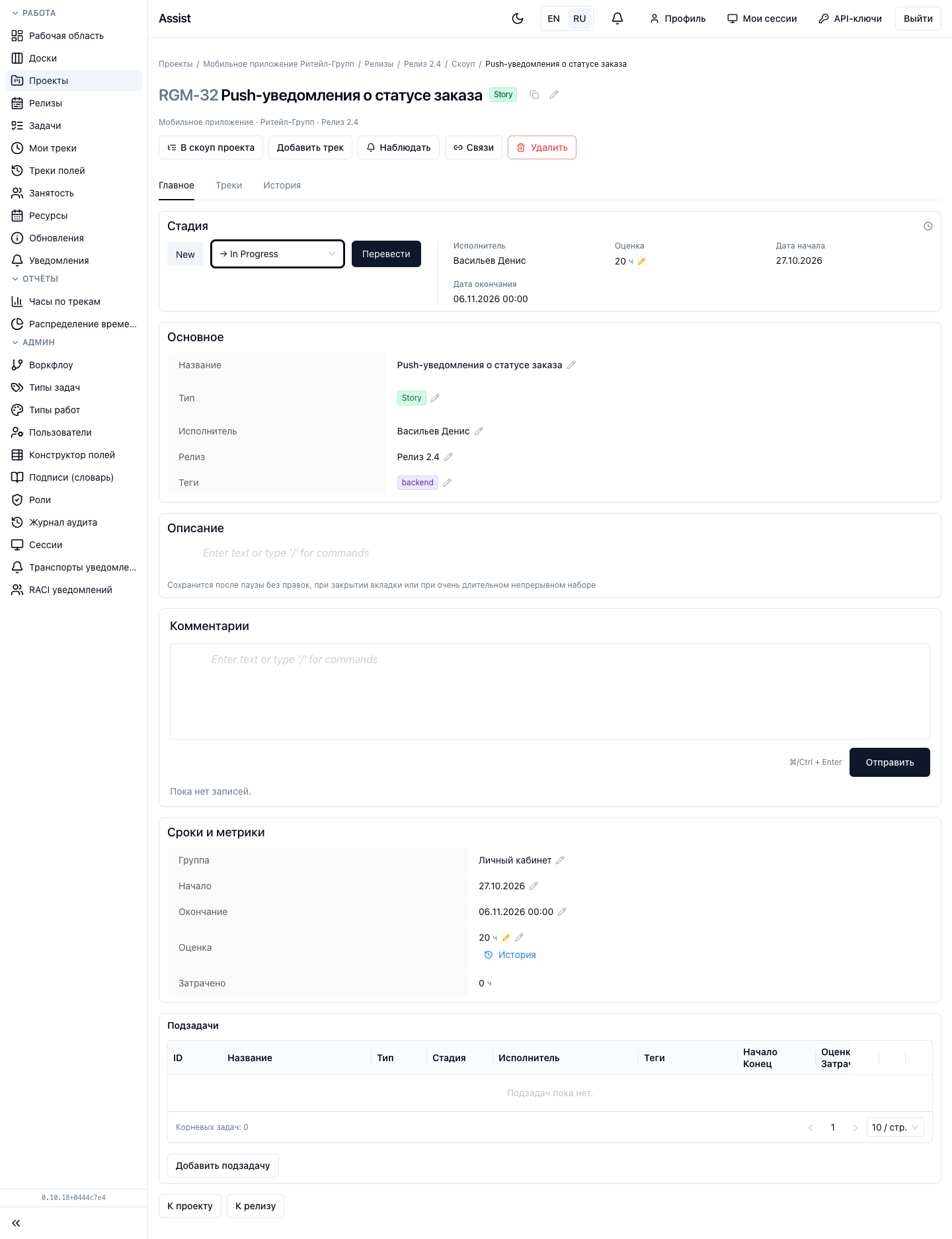952x1239 pixels.
Task: Copy task ID icon next to Story badge
Action: 534,95
